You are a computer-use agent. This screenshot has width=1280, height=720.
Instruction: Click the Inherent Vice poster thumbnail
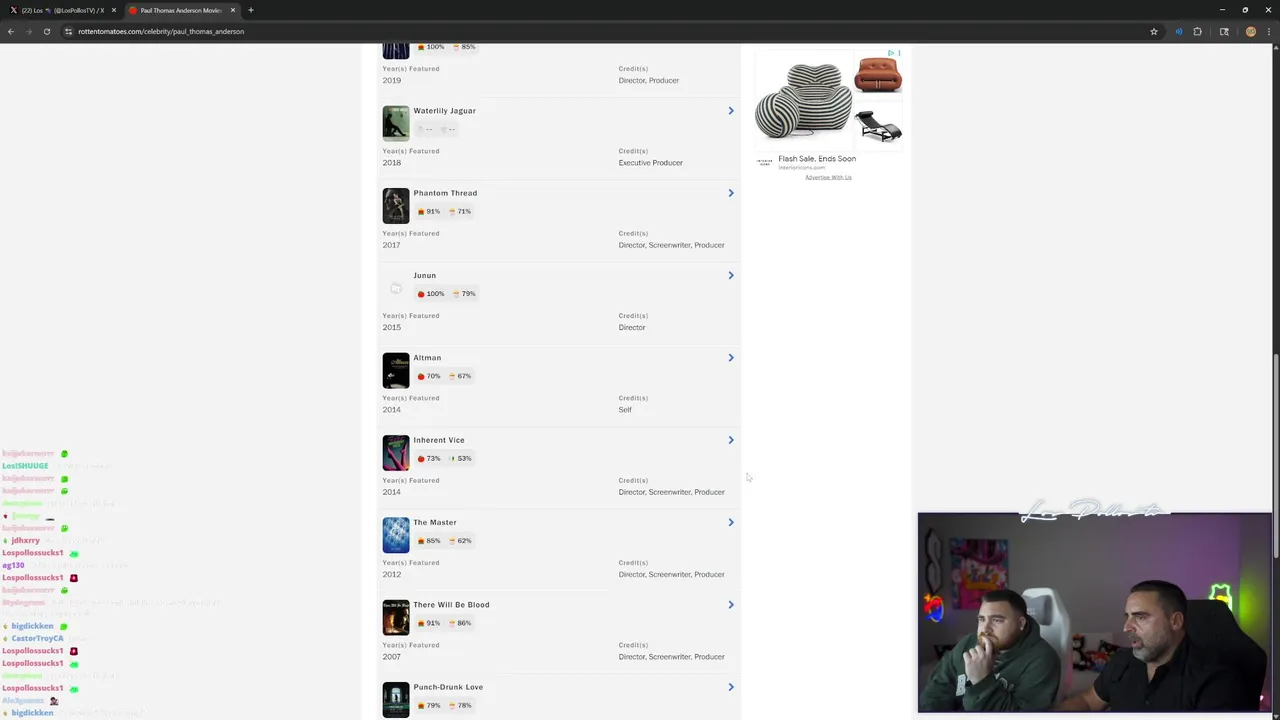point(396,453)
